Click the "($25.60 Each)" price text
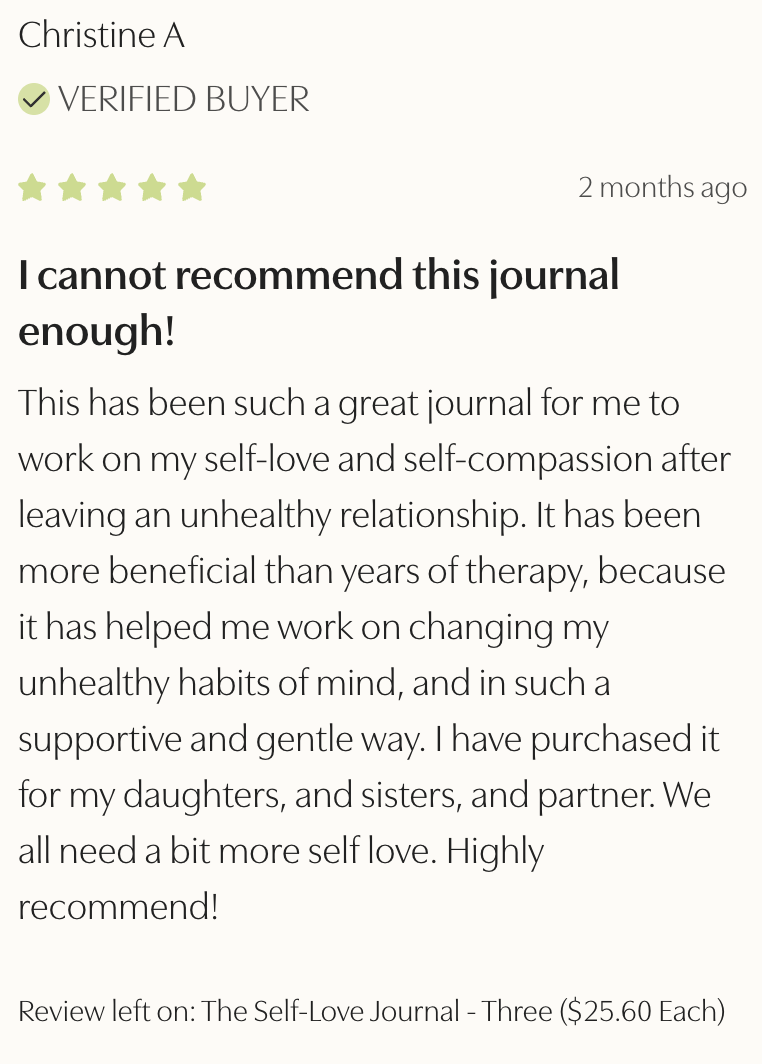This screenshot has width=762, height=1064. click(x=642, y=1010)
